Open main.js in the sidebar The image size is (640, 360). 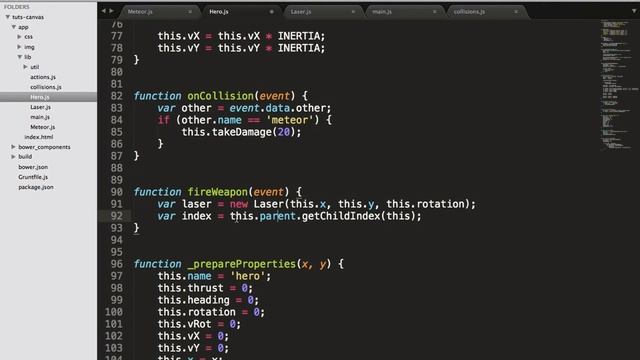click(40, 117)
